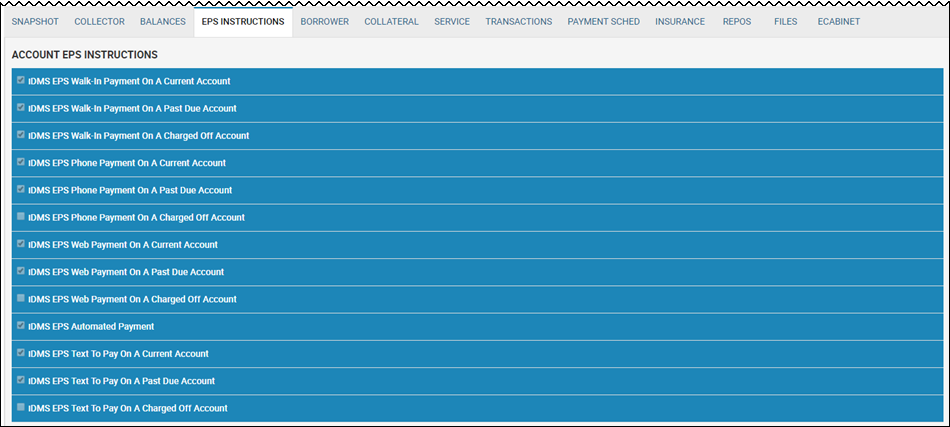Viewport: 950px width, 427px height.
Task: Click 'IDMS EPS Text To Pay On A Charged Off Account' text
Action: [128, 408]
